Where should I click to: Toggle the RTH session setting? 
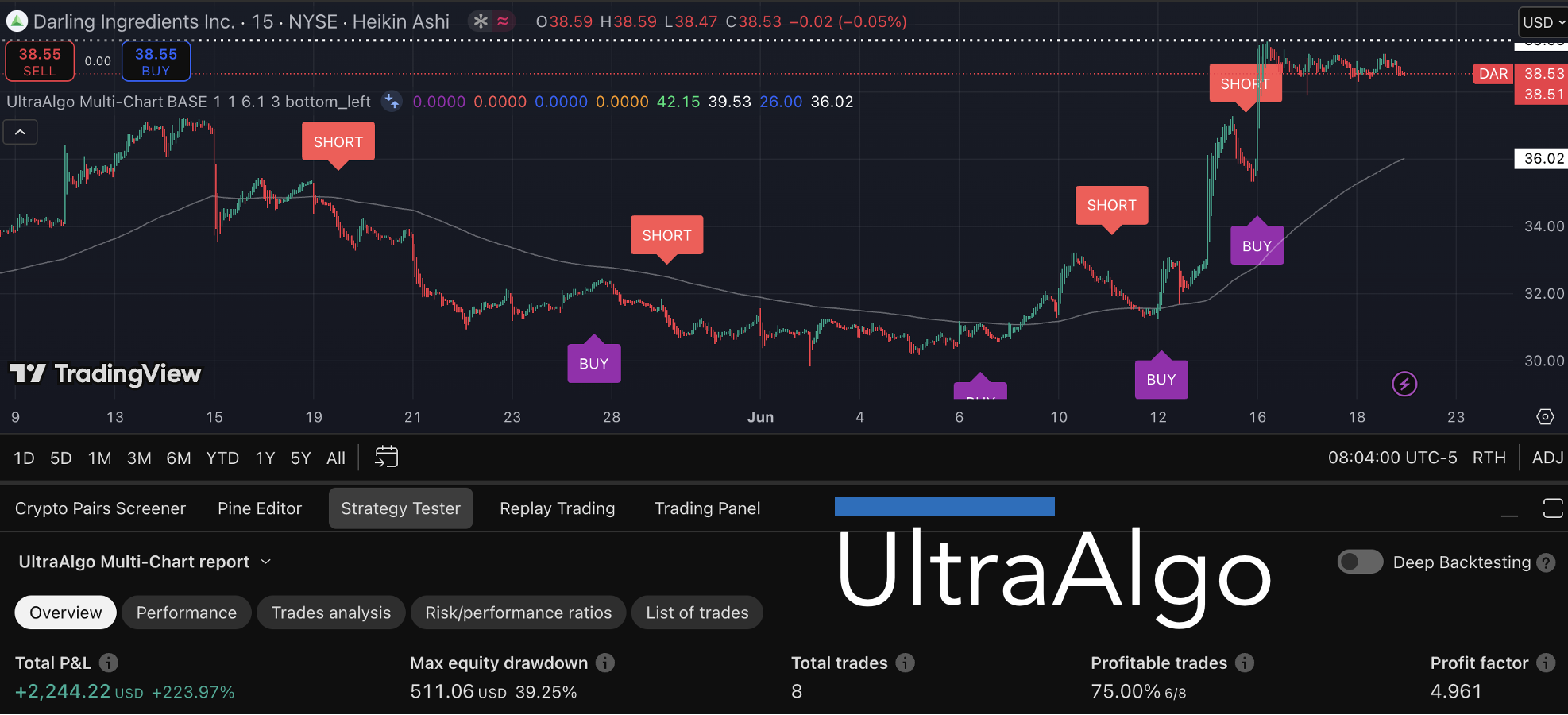pos(1489,458)
